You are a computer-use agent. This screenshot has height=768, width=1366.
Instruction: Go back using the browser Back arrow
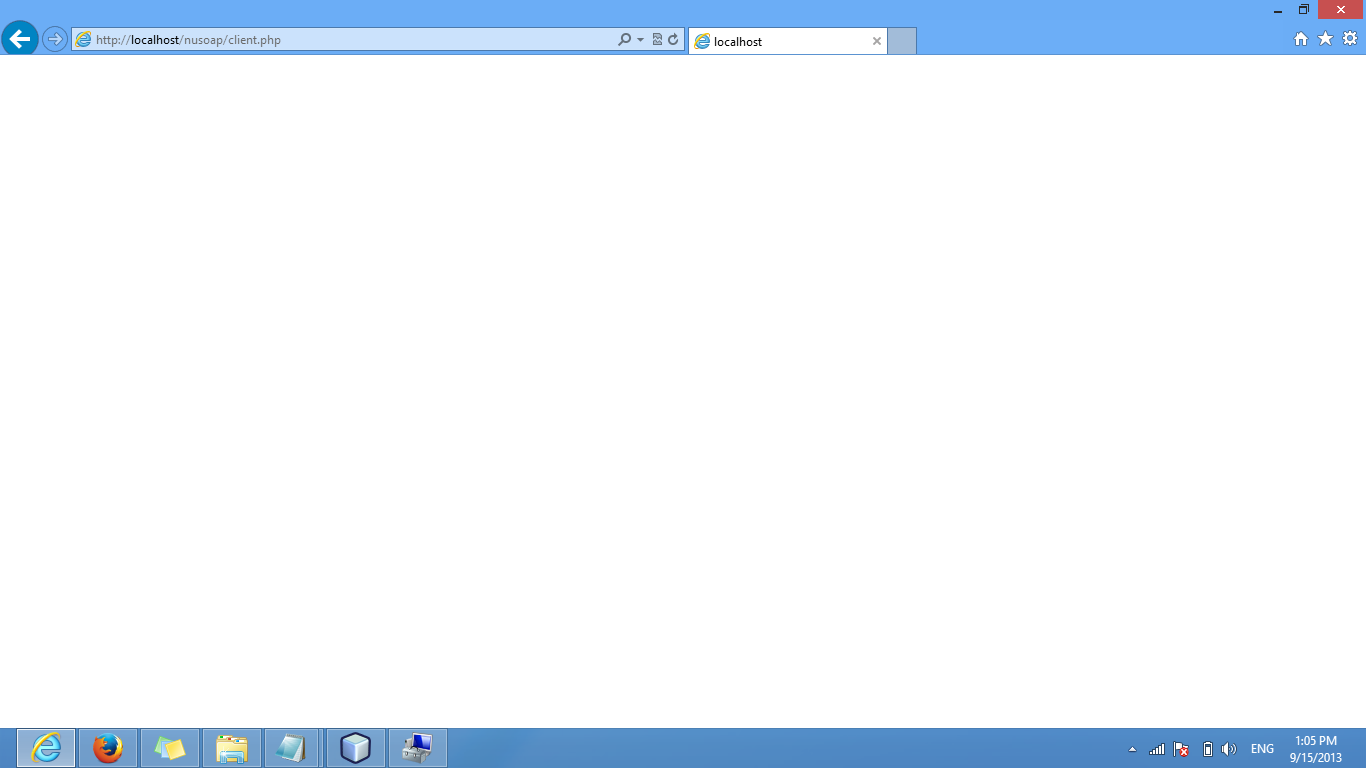(20, 39)
